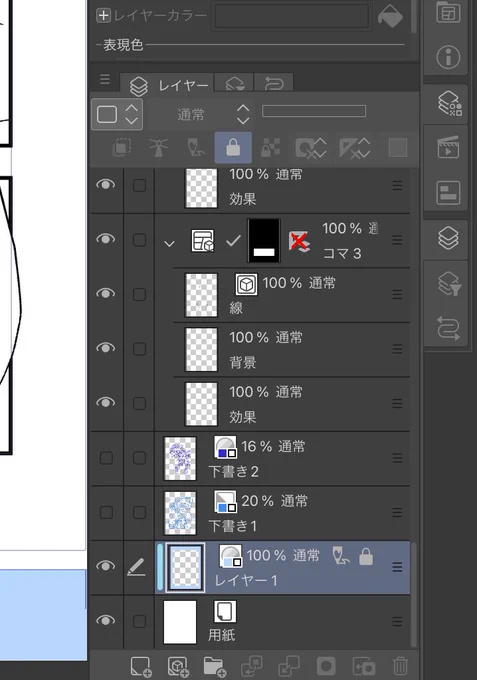Open the information panel in right sidebar
Screen dimensions: 477x680
click(448, 56)
